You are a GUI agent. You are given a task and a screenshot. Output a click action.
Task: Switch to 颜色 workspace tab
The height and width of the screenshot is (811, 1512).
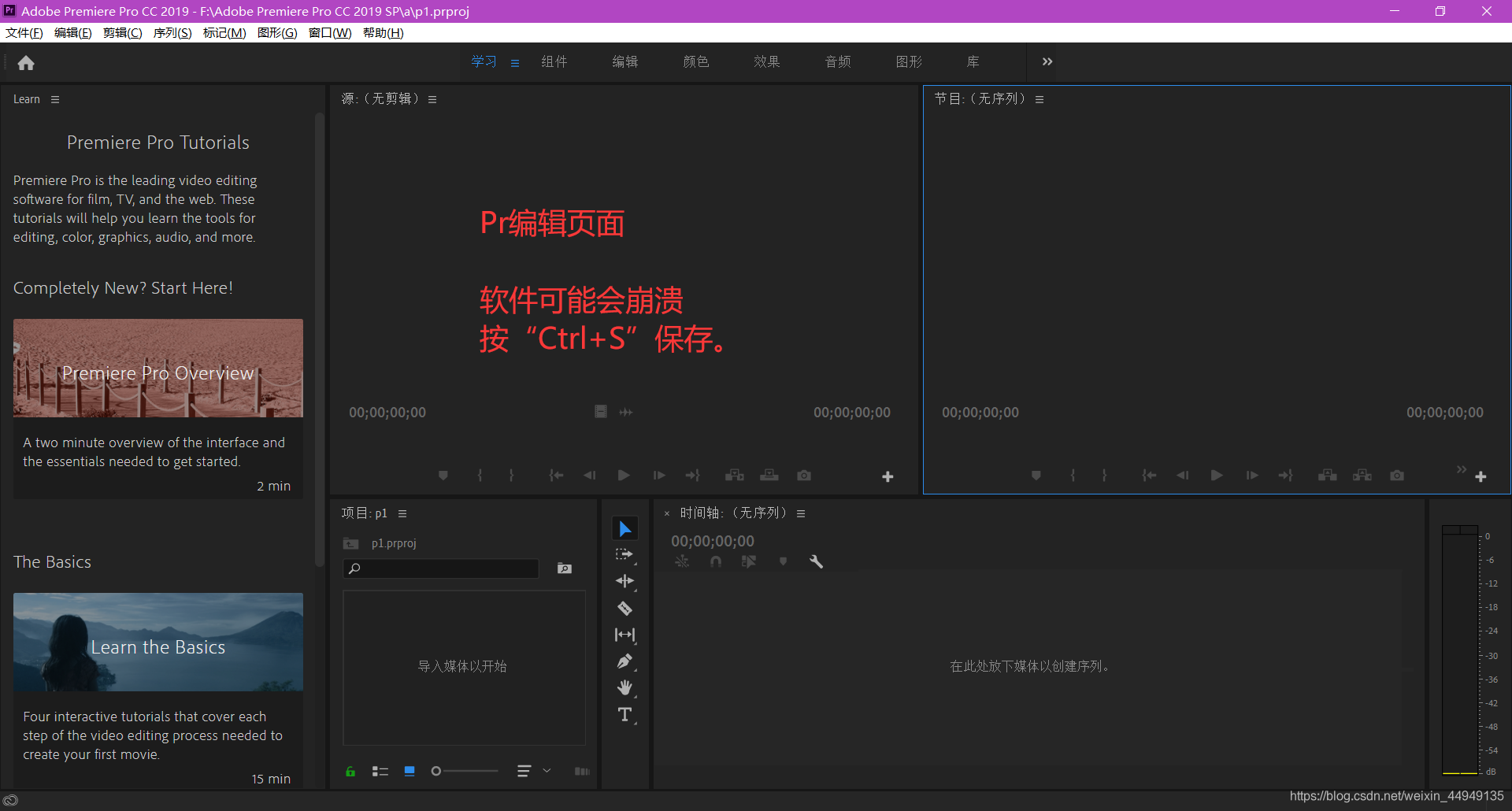point(696,62)
